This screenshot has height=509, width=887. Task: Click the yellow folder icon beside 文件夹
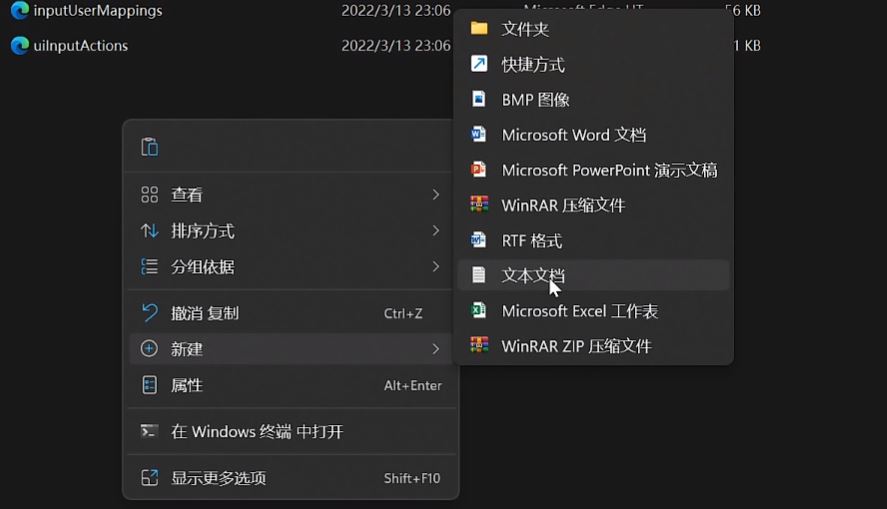[479, 29]
